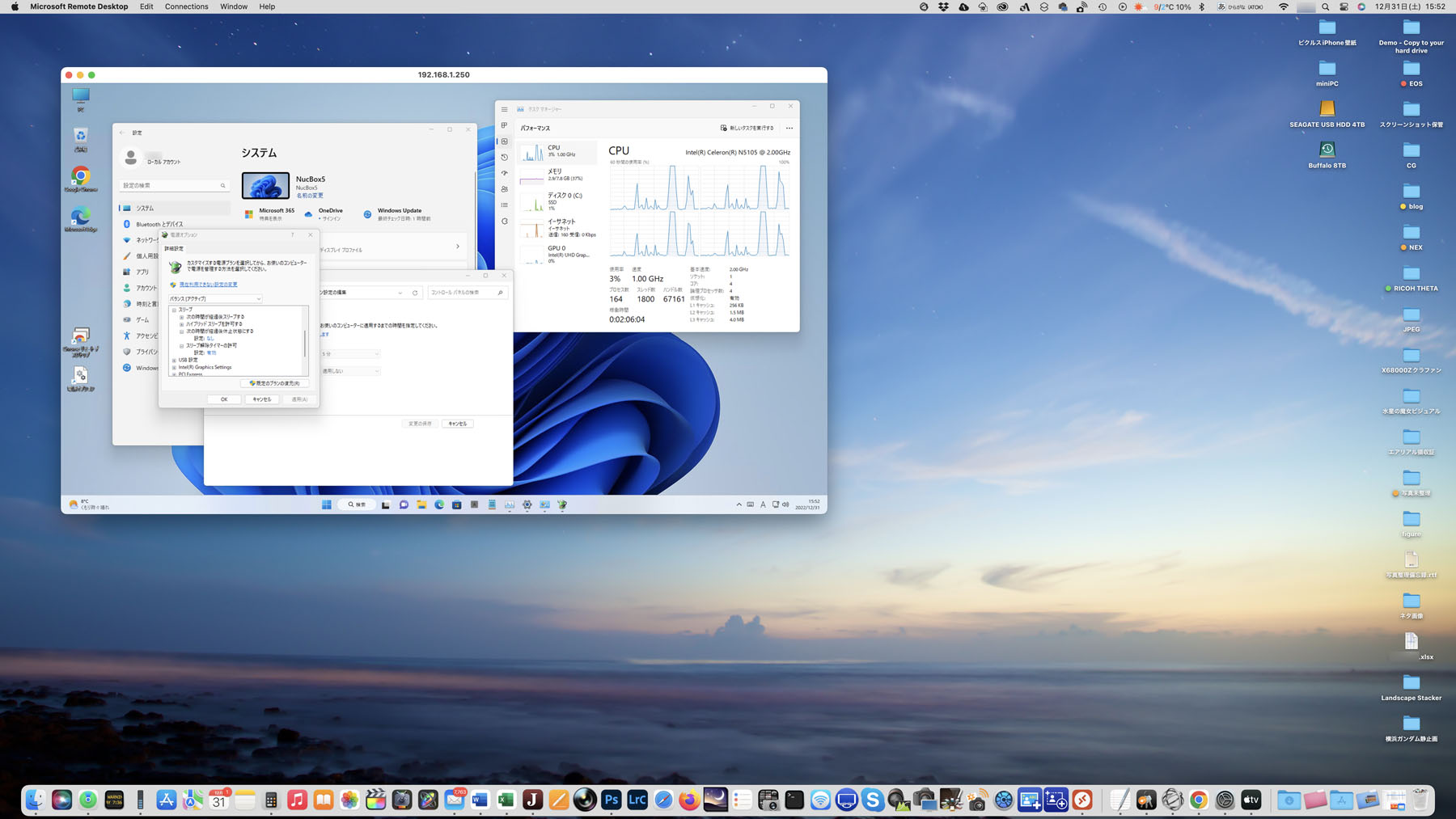1456x819 pixels.
Task: Open Task Manager hamburger navigation menu
Action: pos(504,109)
